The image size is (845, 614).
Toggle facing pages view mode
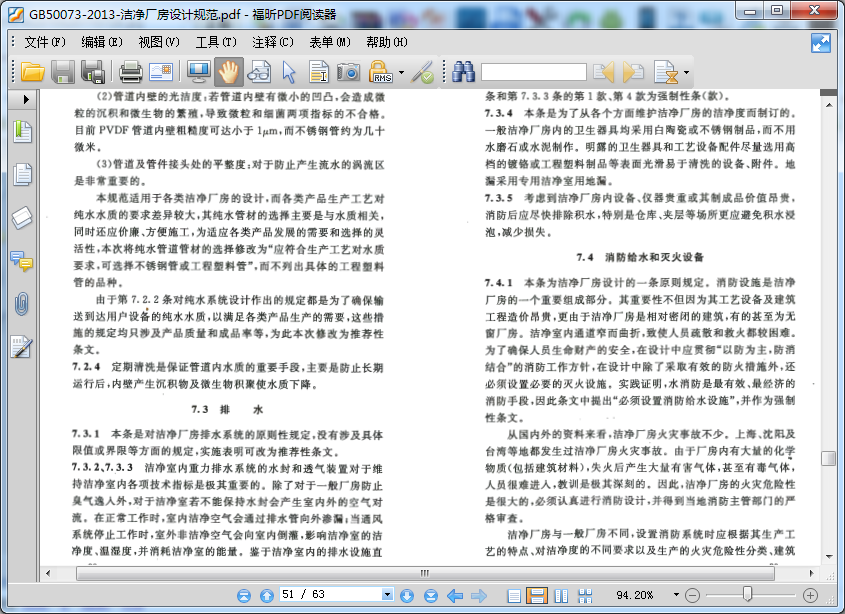pos(561,595)
